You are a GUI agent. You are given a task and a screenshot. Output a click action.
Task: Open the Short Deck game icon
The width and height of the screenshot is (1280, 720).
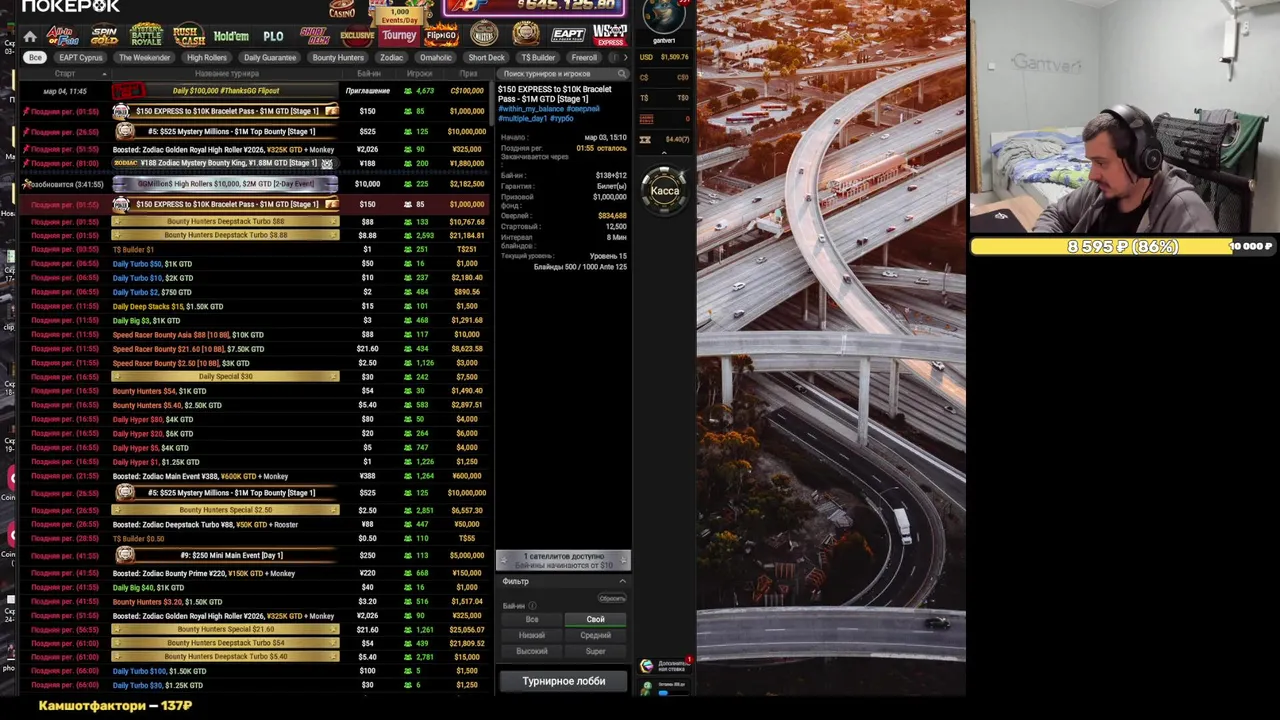click(317, 35)
